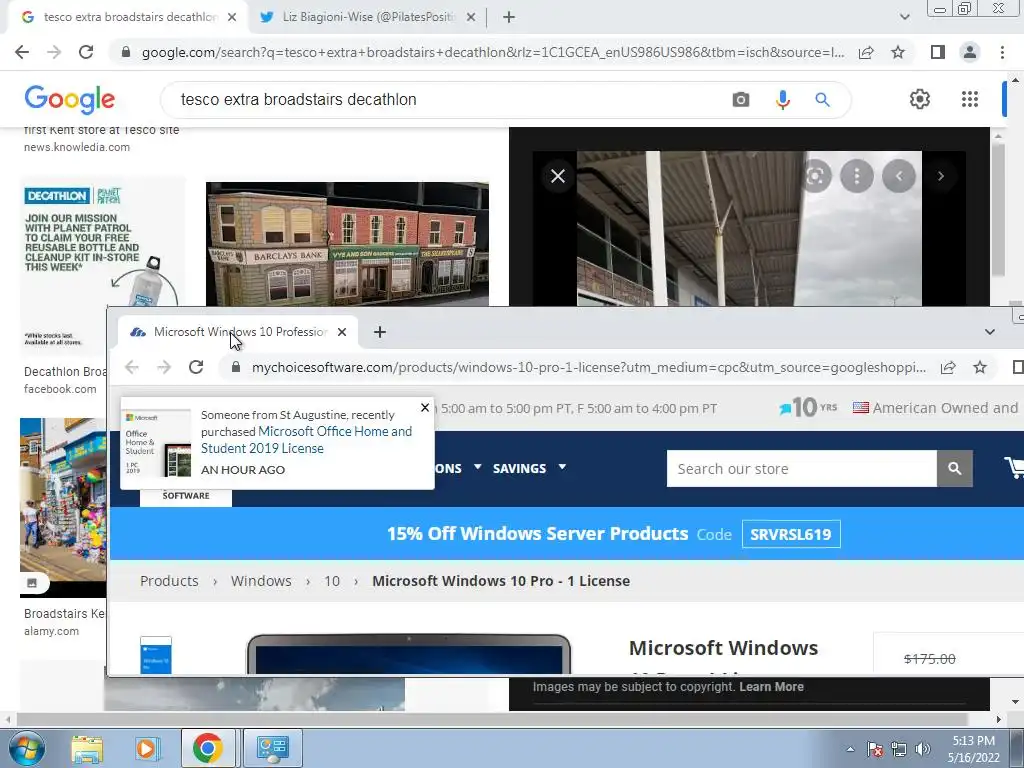1024x768 pixels.
Task: Click Learn More copyright link
Action: pyautogui.click(x=771, y=686)
